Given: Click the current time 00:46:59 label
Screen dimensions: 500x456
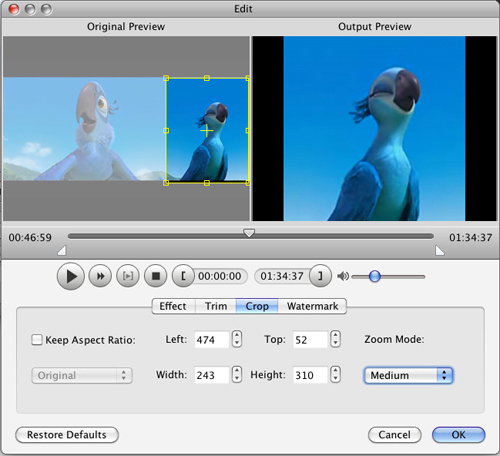Looking at the screenshot, I should pos(30,238).
